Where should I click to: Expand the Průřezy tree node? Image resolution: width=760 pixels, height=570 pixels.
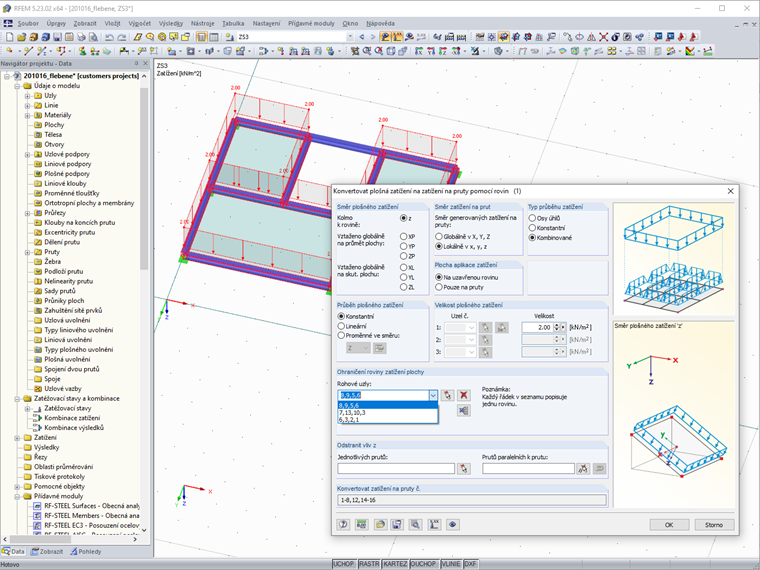(x=28, y=213)
